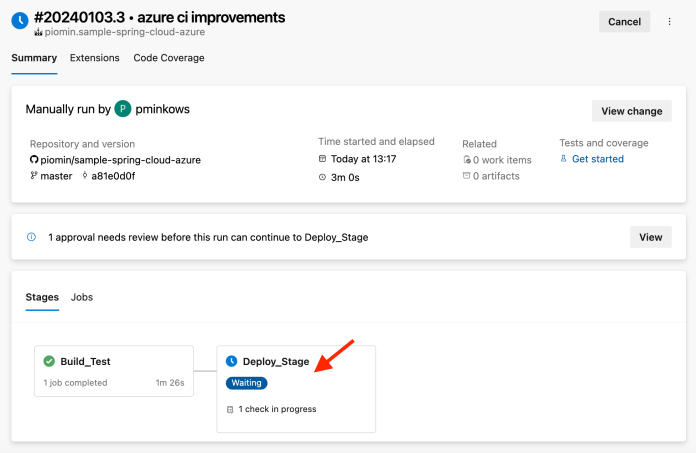Click the pminkows user avatar
This screenshot has width=696, height=453.
point(123,109)
